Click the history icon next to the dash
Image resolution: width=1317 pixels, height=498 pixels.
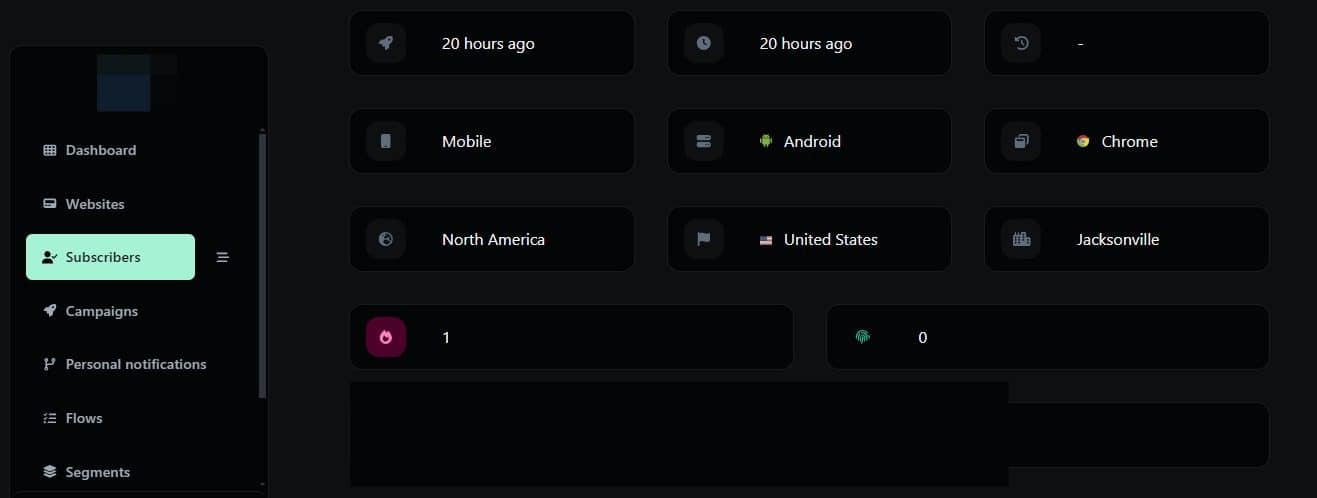pos(1021,43)
